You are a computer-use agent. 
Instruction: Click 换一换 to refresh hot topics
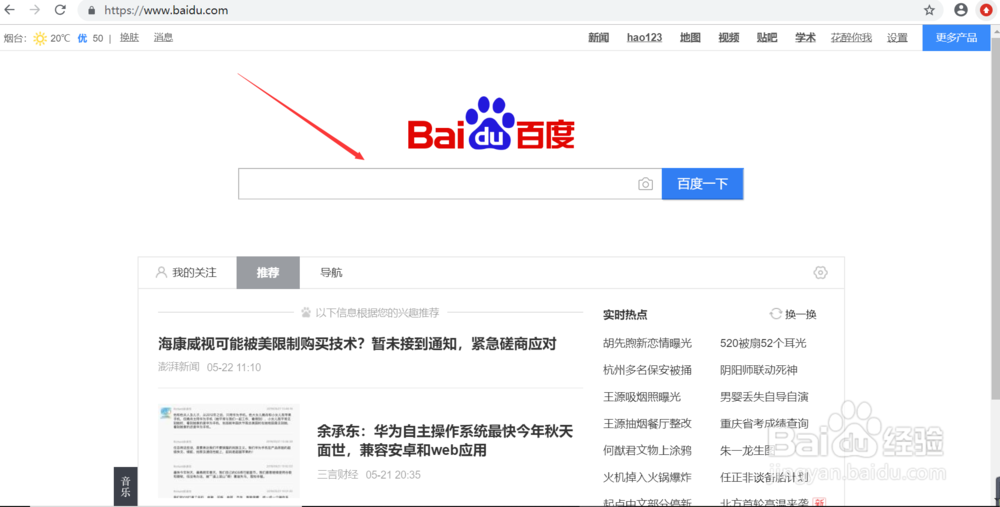tap(800, 314)
